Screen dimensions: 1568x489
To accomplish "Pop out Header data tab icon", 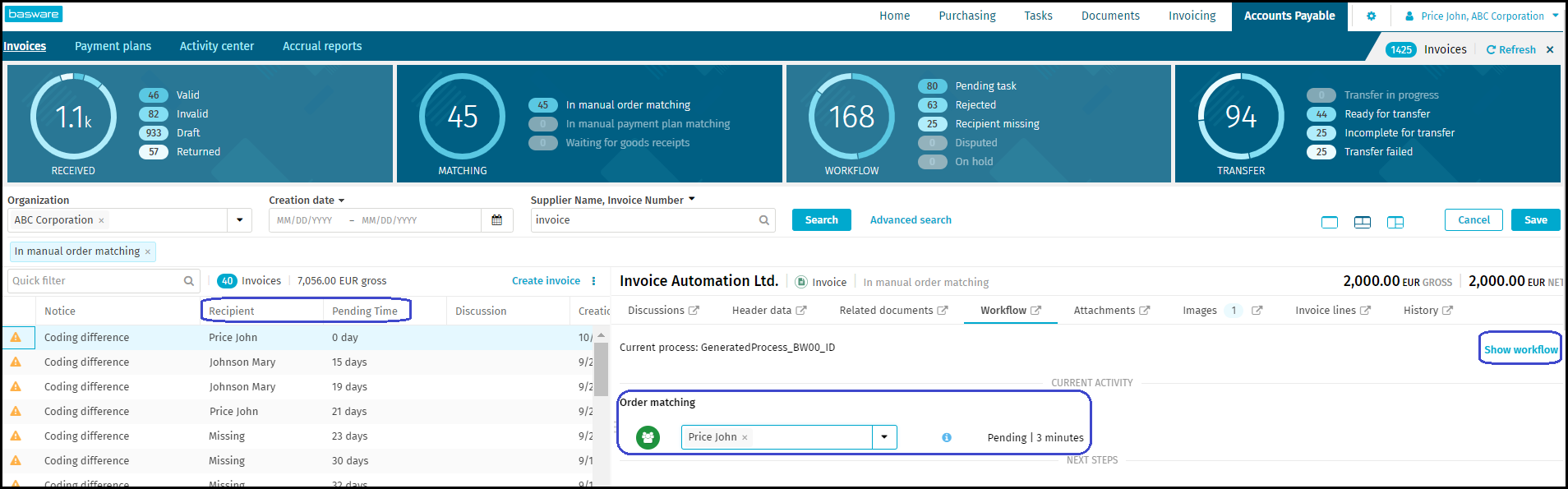I will 801,310.
